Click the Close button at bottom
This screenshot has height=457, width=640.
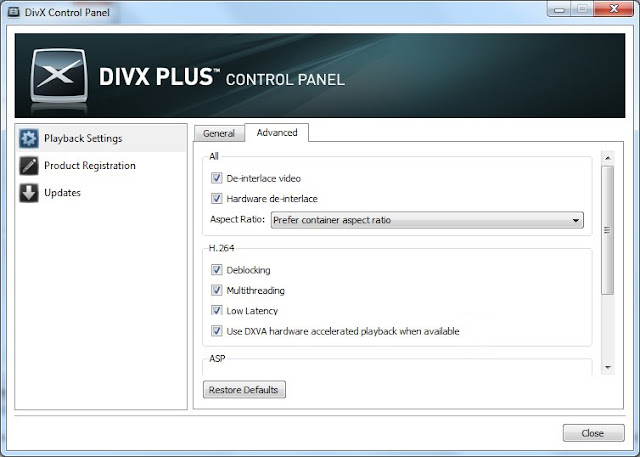[x=593, y=433]
